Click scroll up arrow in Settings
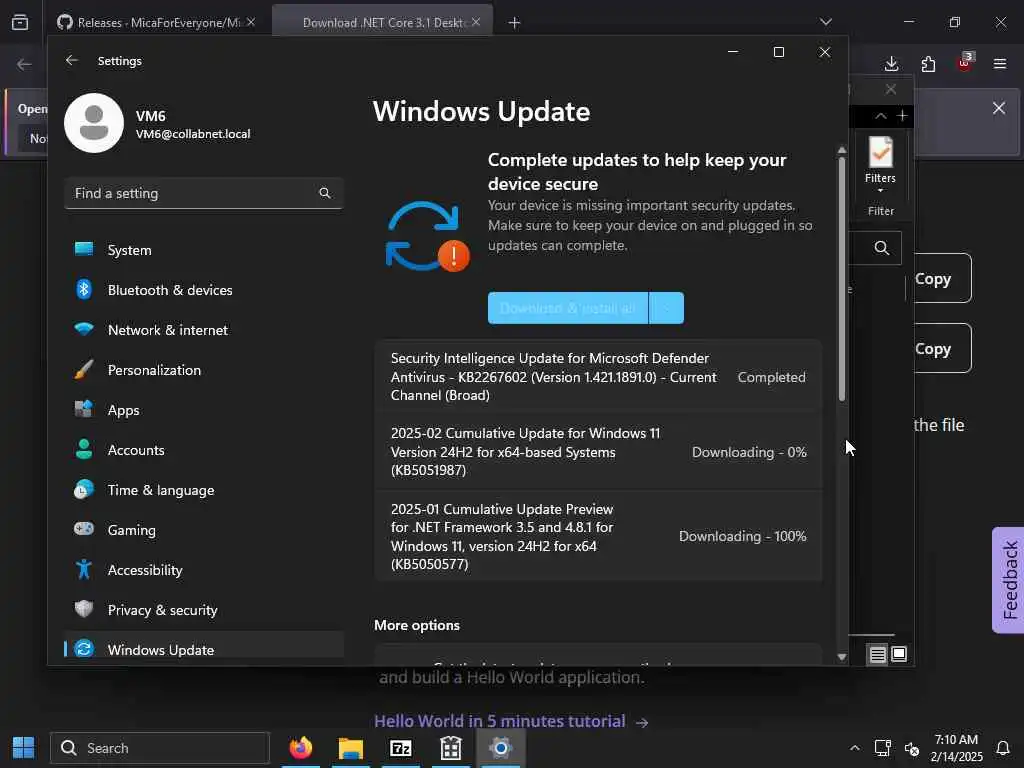1024x768 pixels. pyautogui.click(x=842, y=150)
